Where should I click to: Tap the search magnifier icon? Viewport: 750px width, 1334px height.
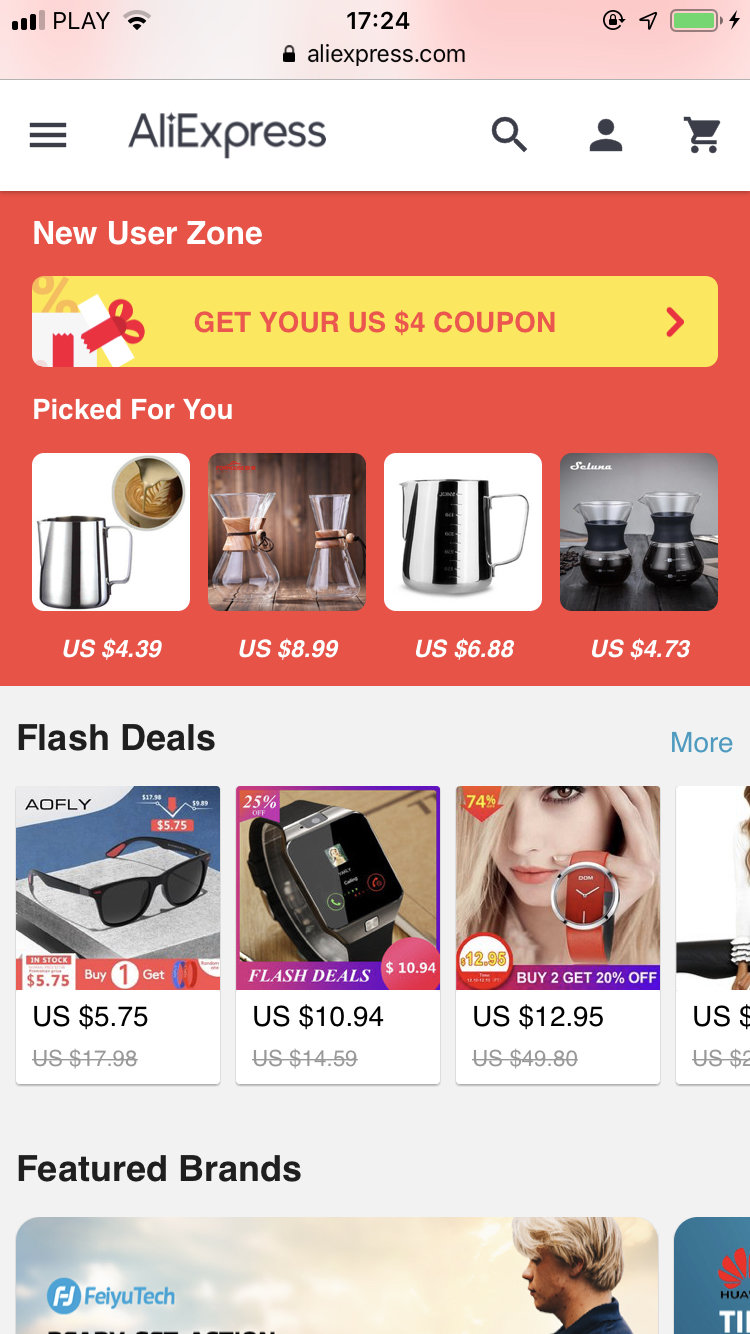click(x=509, y=134)
